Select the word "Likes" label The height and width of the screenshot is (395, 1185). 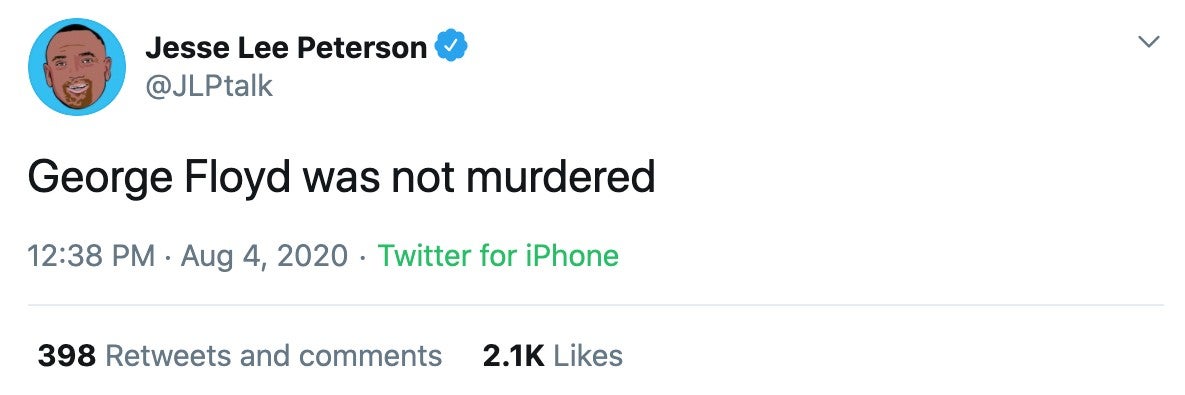588,356
